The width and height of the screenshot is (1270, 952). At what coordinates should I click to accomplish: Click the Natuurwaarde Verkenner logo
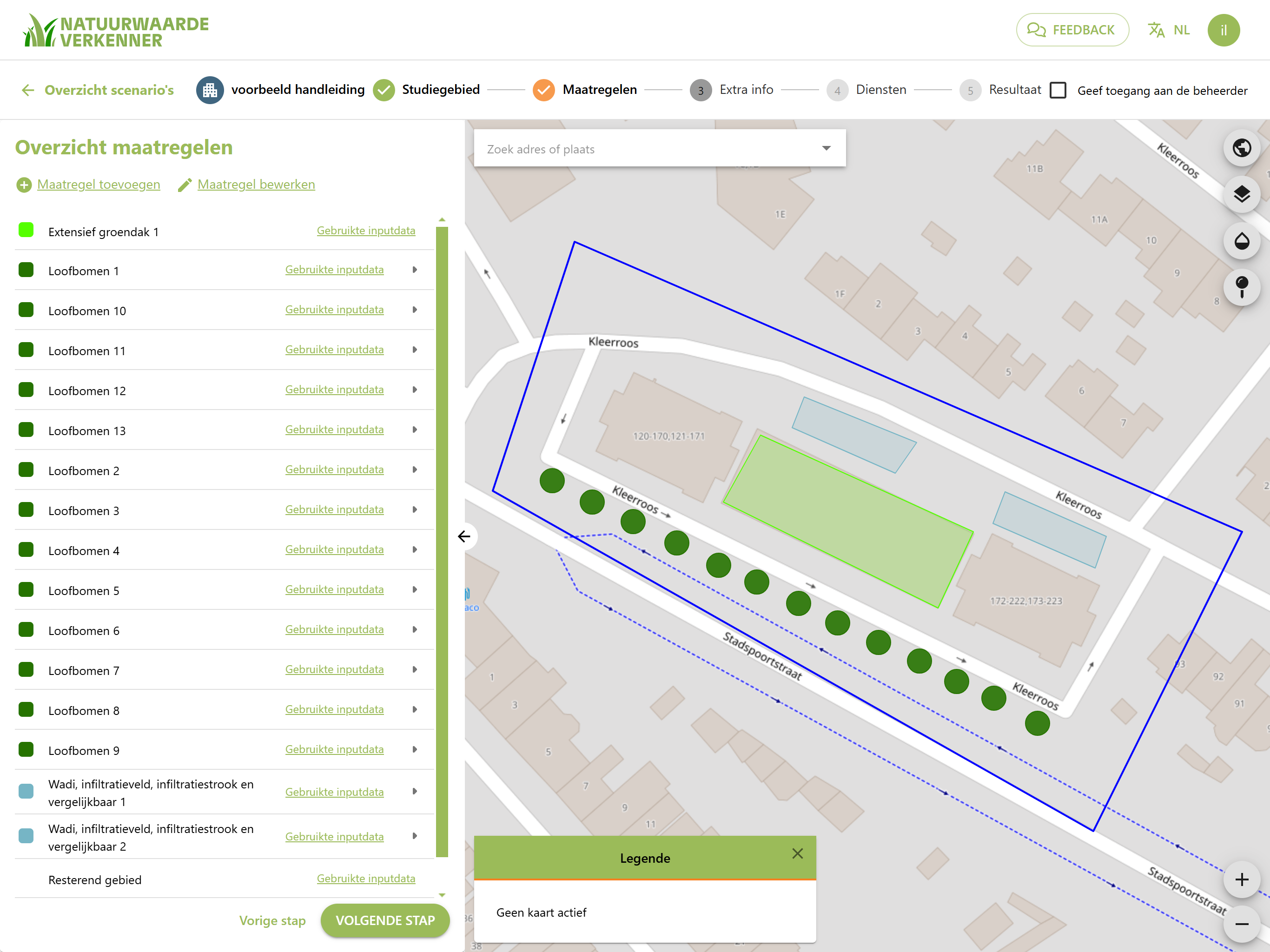coord(115,31)
